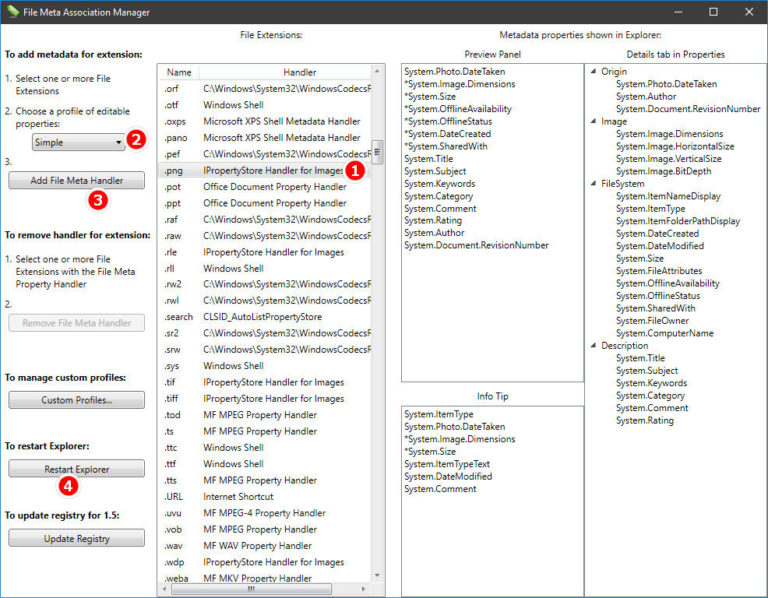Click the Custom Profiles button
The width and height of the screenshot is (768, 598).
(x=76, y=400)
